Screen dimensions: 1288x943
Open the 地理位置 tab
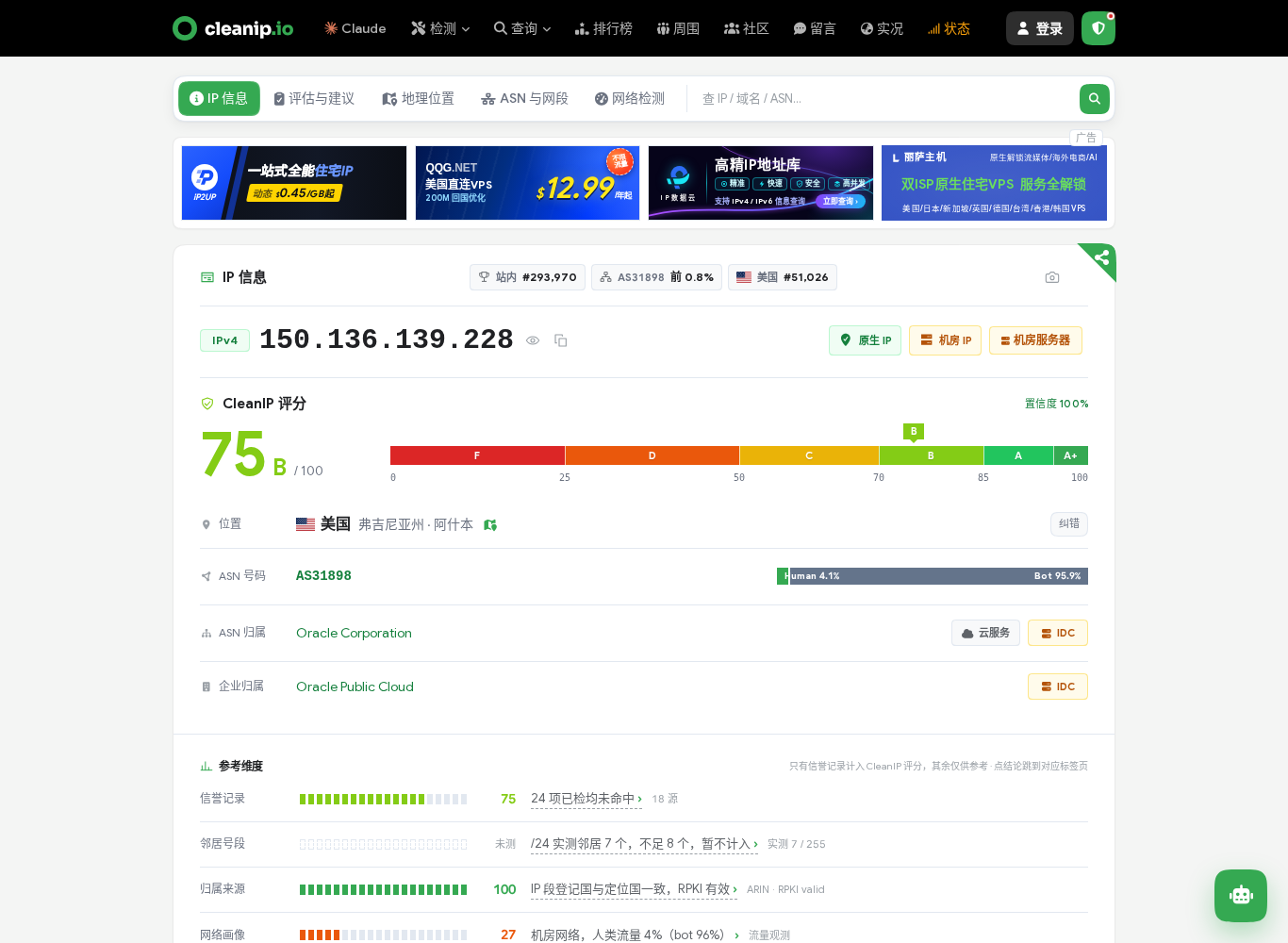tap(419, 99)
